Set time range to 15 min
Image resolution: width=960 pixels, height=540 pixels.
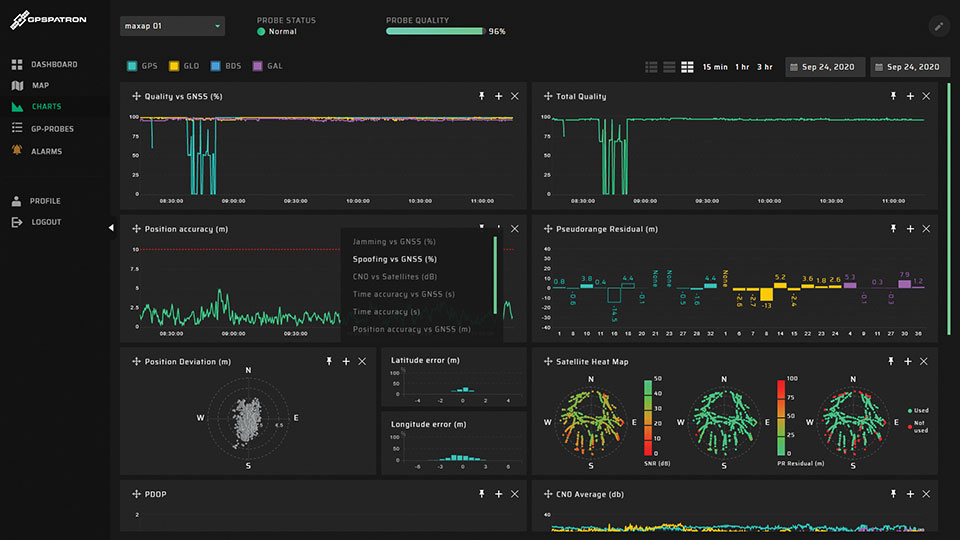714,67
